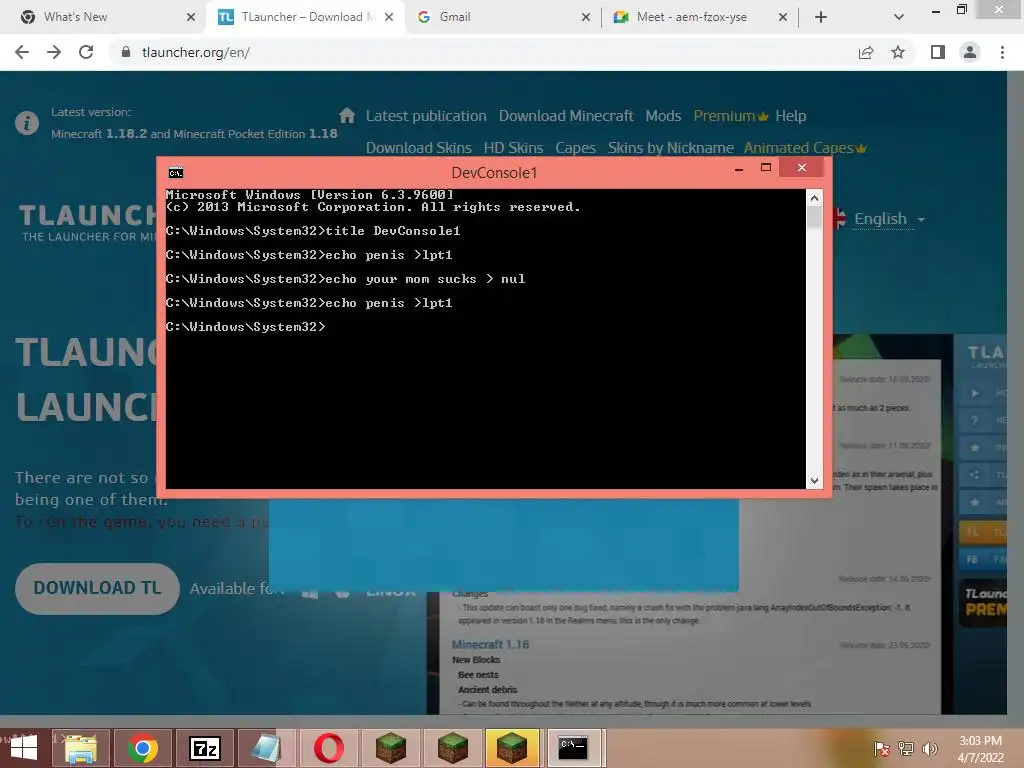Open Google Chrome from the taskbar
The width and height of the screenshot is (1024, 768).
142,748
